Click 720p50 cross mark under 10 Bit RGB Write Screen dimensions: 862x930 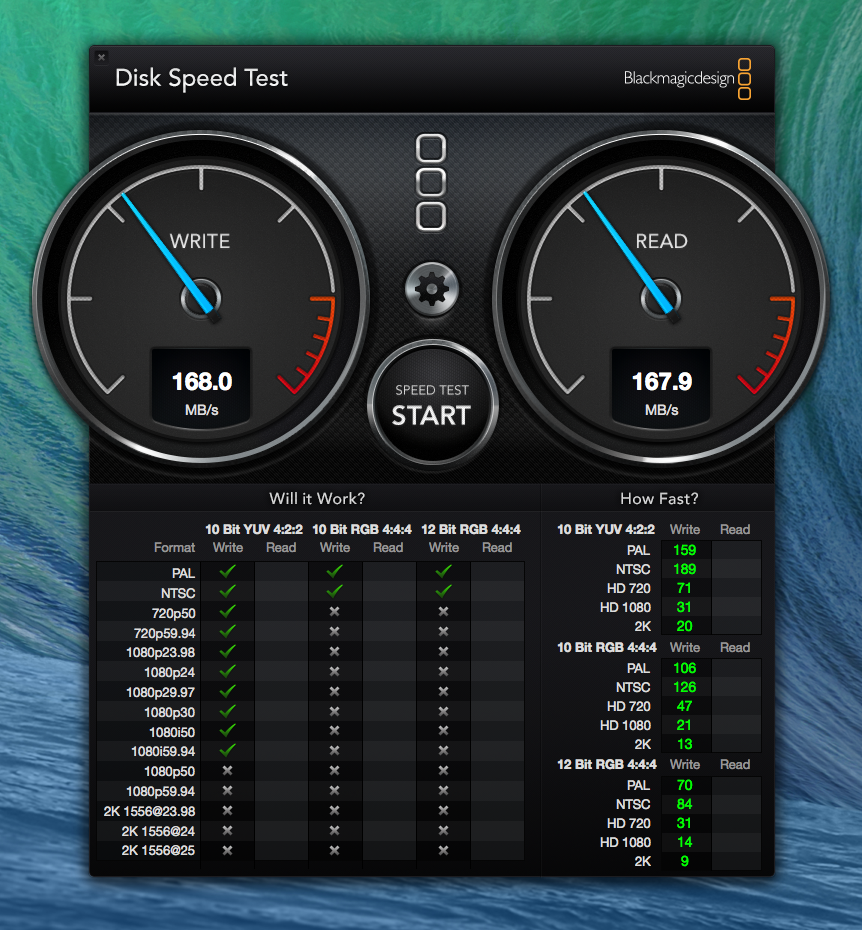click(x=334, y=611)
